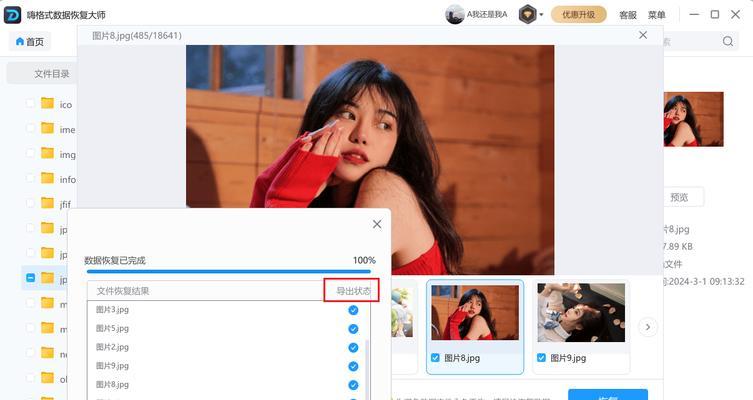
Task: Show next thumbnails with right chevron
Action: click(648, 327)
